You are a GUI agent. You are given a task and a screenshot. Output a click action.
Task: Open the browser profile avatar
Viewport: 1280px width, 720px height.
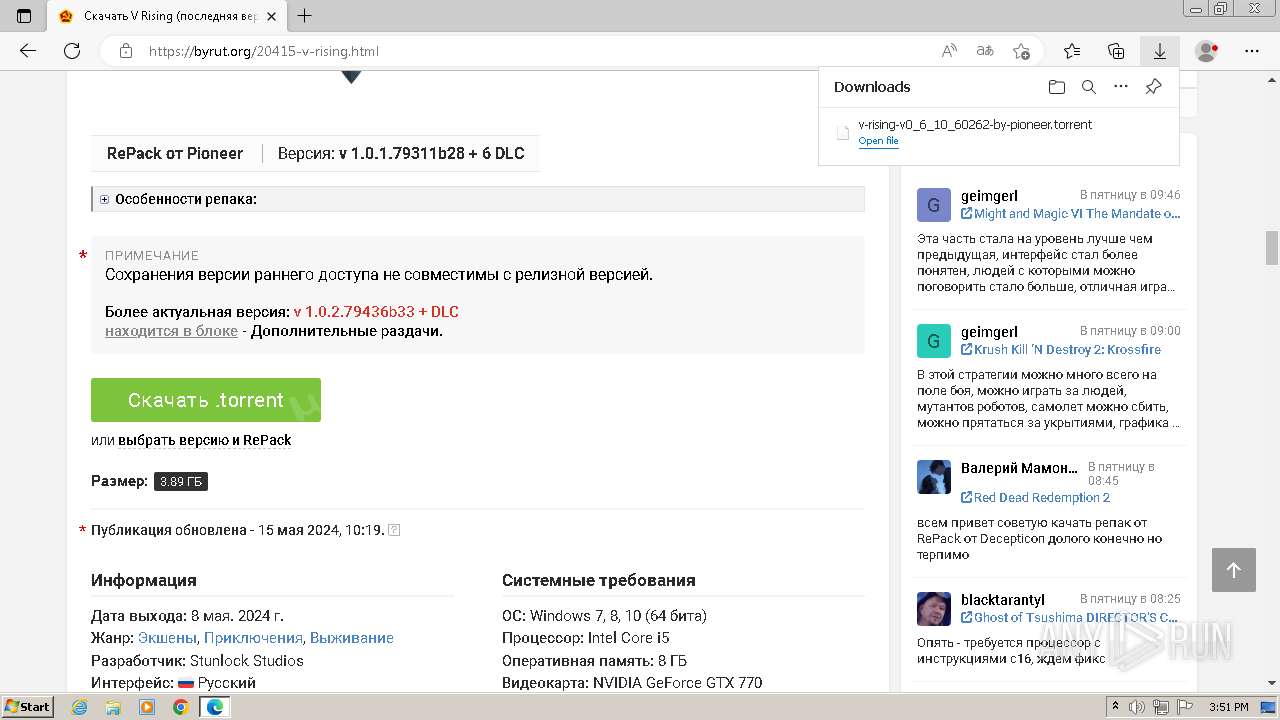(x=1207, y=51)
